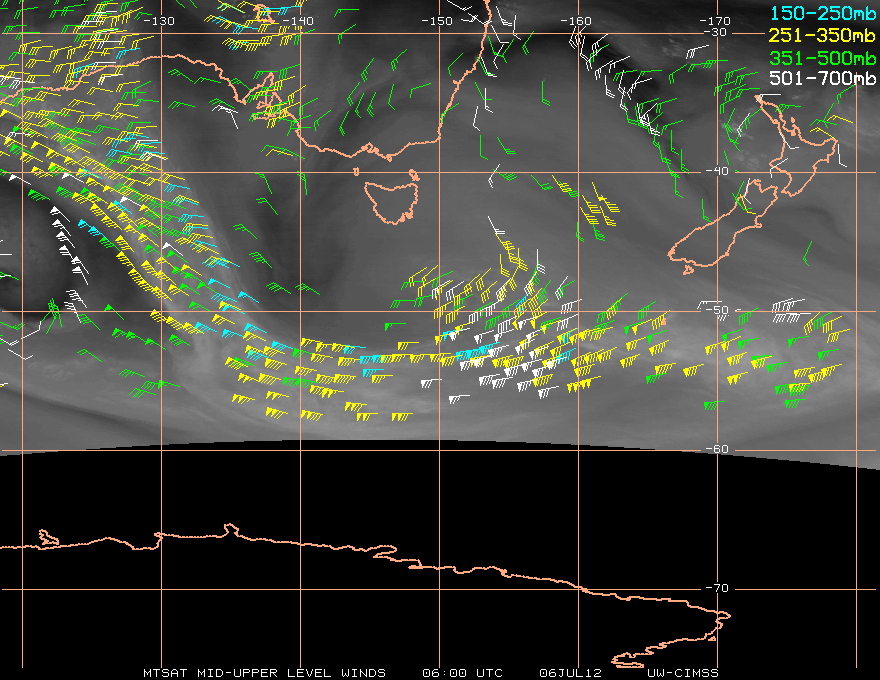The height and width of the screenshot is (680, 880).
Task: Click the -40 latitude label
Action: tap(717, 171)
